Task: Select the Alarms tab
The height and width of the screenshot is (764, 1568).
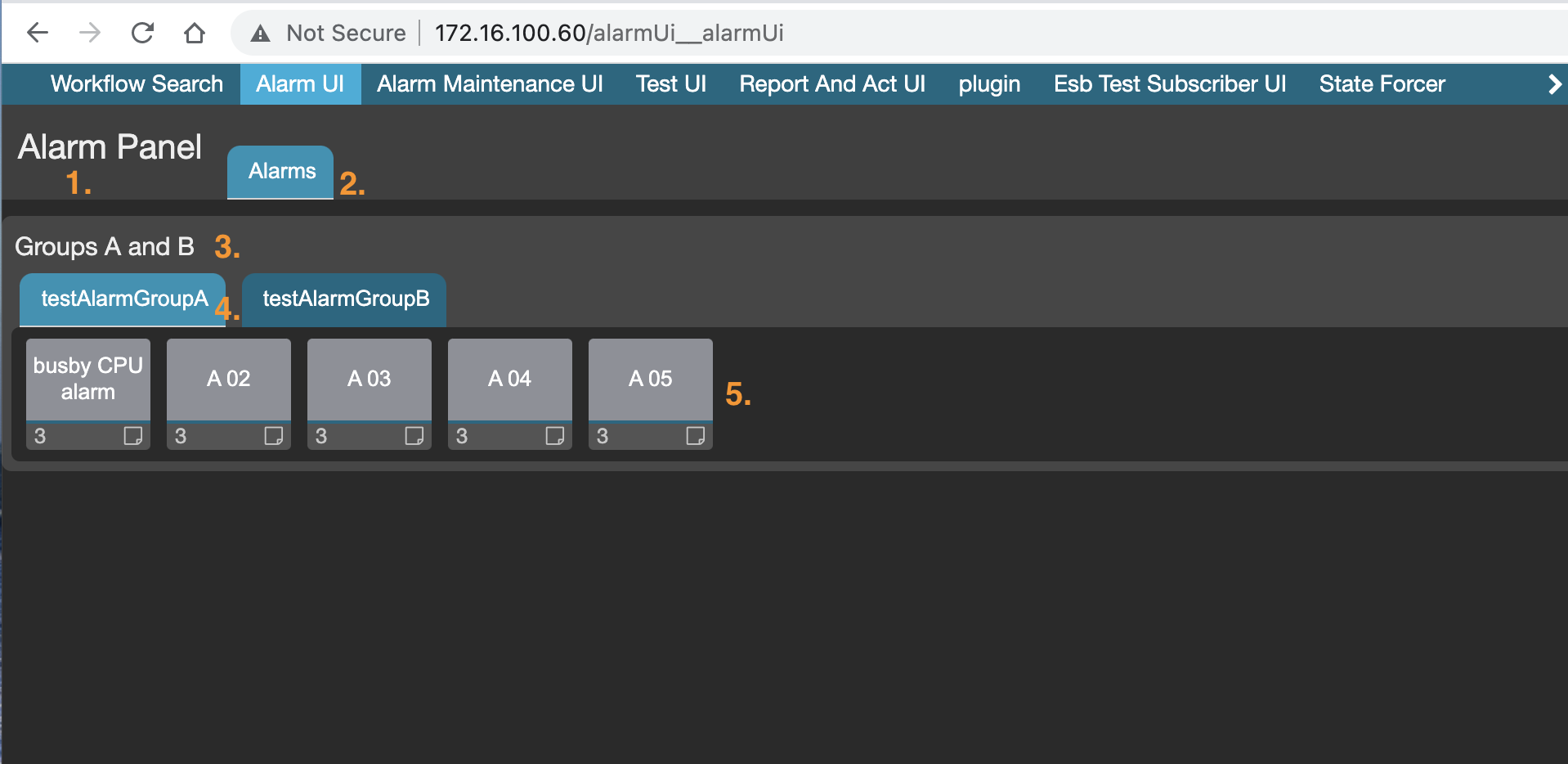Action: [280, 172]
